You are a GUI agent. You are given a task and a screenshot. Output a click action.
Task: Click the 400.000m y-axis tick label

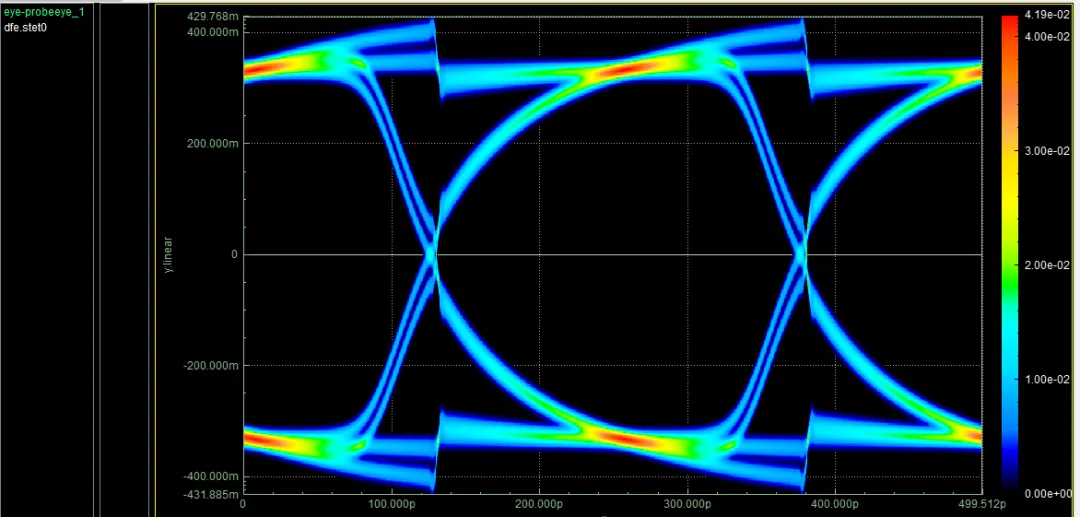213,32
